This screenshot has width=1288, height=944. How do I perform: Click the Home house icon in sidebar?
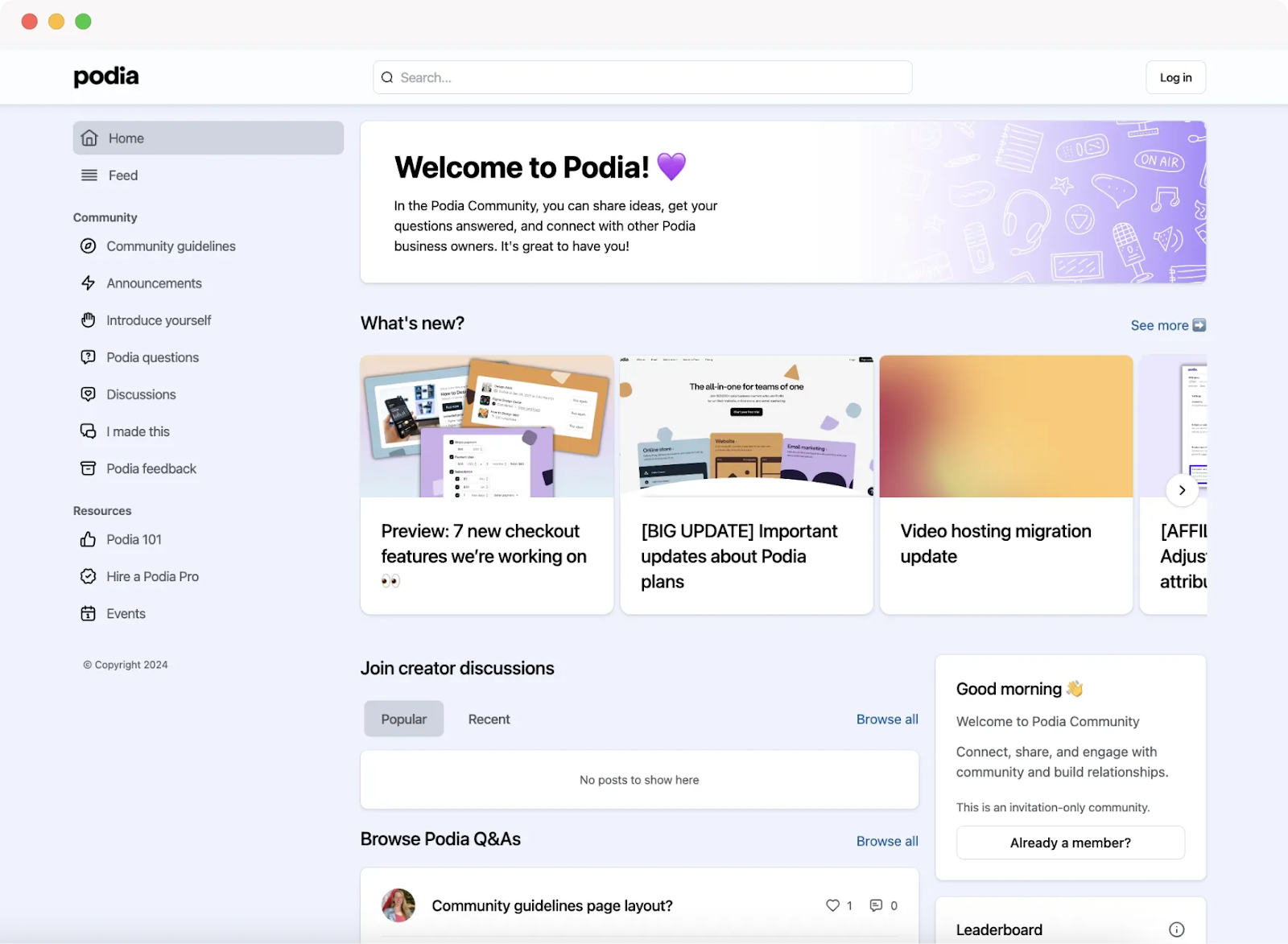tap(89, 138)
